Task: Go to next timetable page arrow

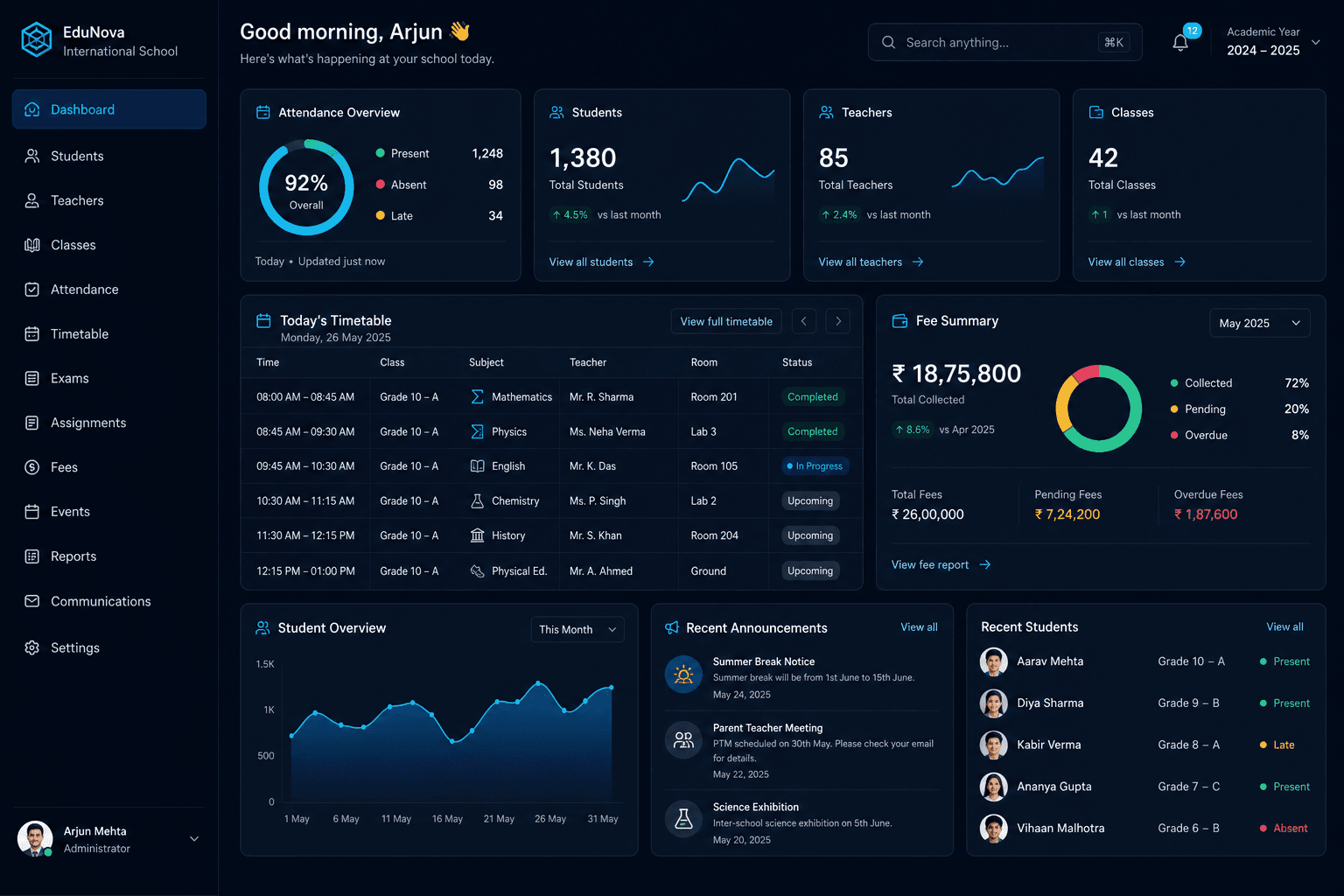Action: tap(838, 321)
